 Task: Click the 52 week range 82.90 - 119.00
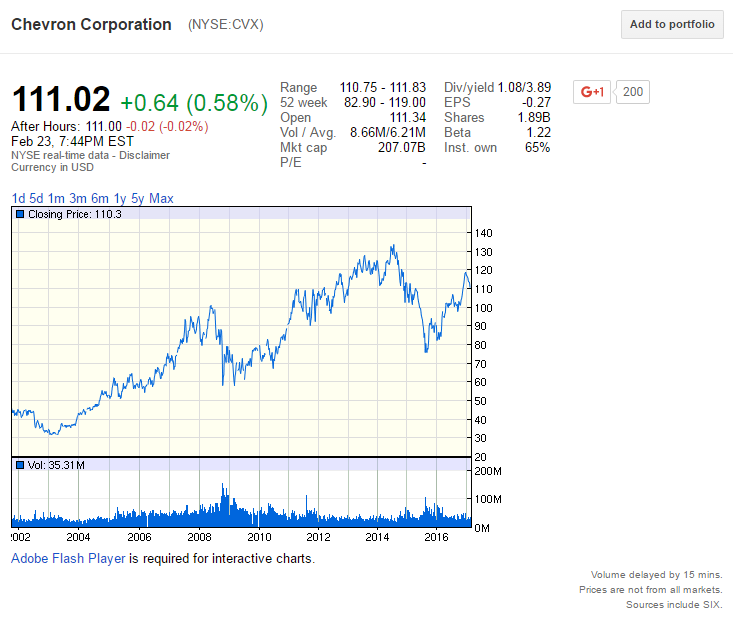(385, 102)
